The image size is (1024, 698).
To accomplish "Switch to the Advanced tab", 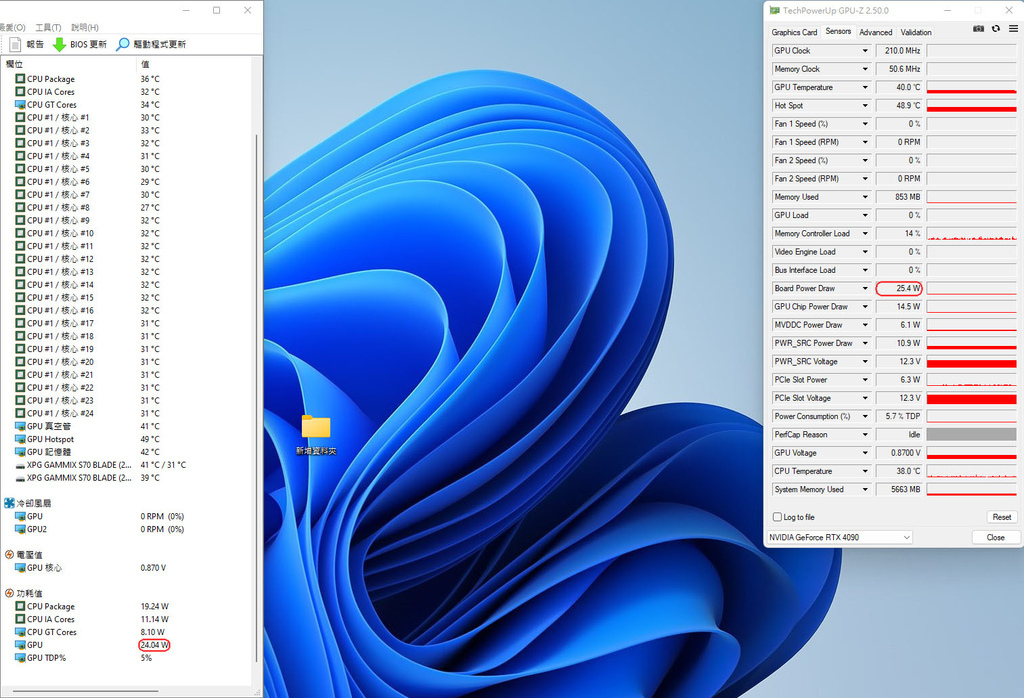I will tap(876, 32).
